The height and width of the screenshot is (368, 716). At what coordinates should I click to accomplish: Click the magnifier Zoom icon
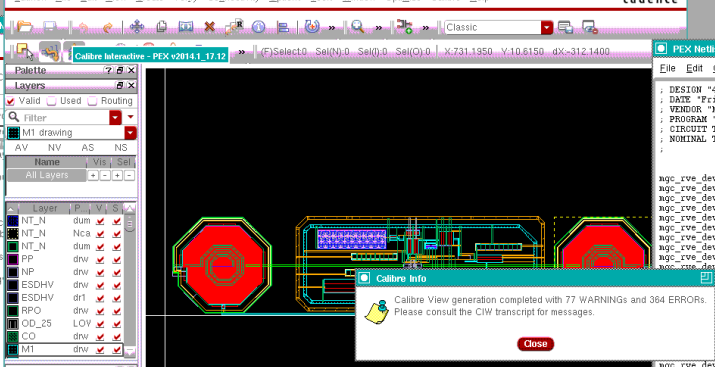click(x=358, y=27)
